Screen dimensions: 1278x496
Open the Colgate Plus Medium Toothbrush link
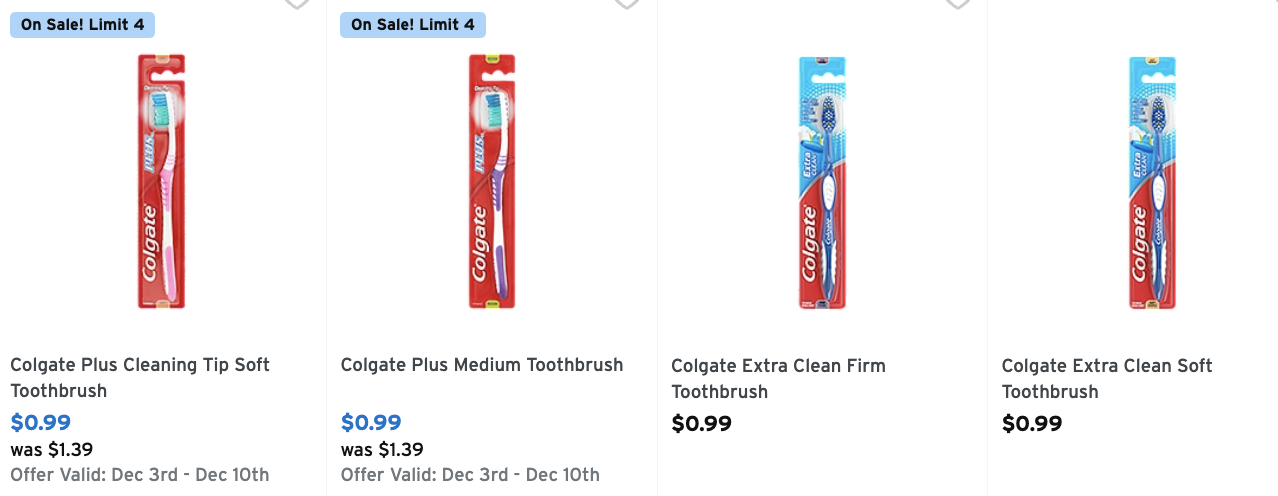tap(482, 365)
